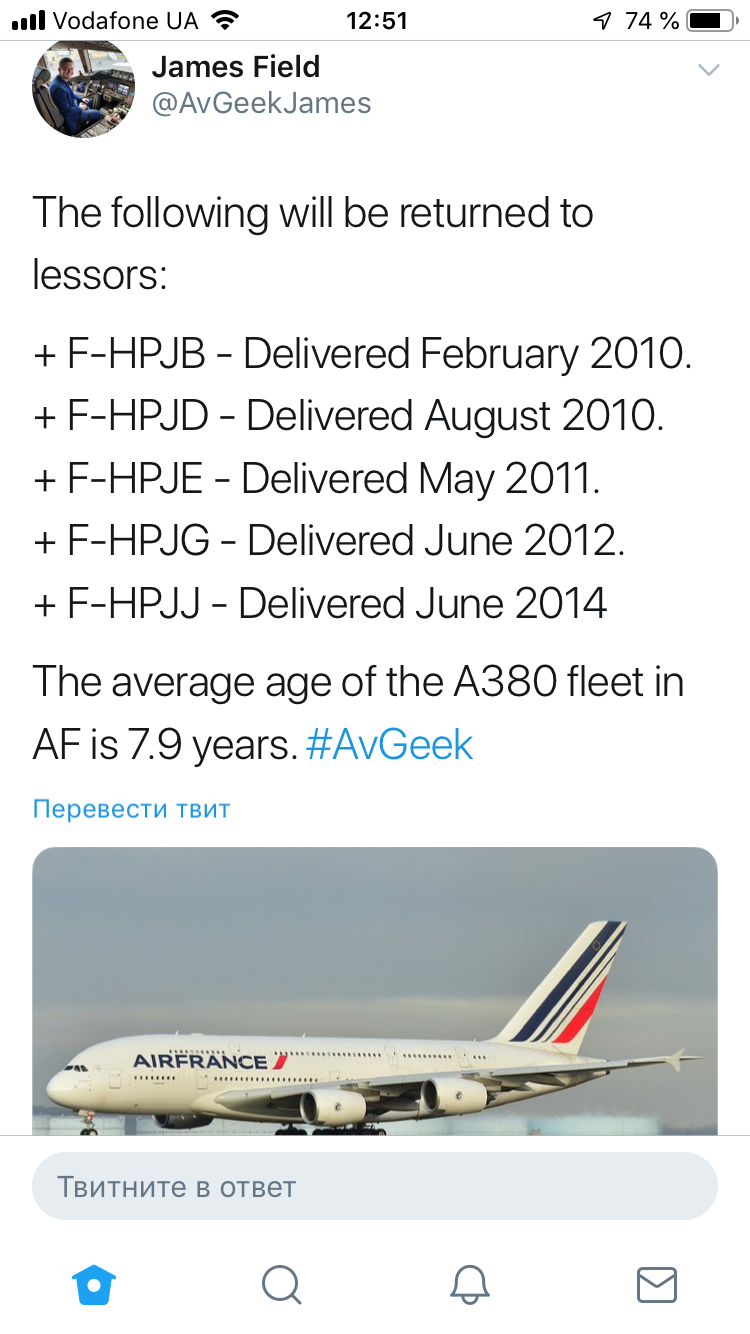750x1334 pixels.
Task: Tap the 74 % battery percentage
Action: [x=652, y=20]
